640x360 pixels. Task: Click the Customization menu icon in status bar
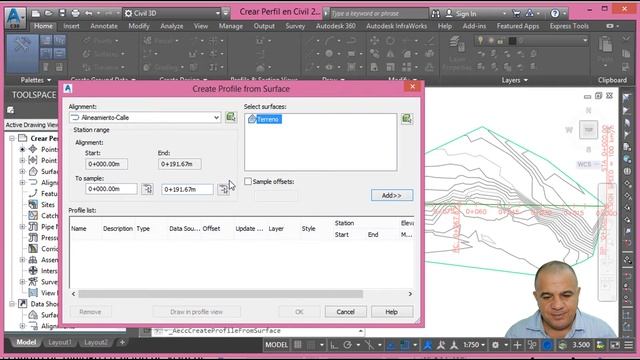(x=629, y=345)
